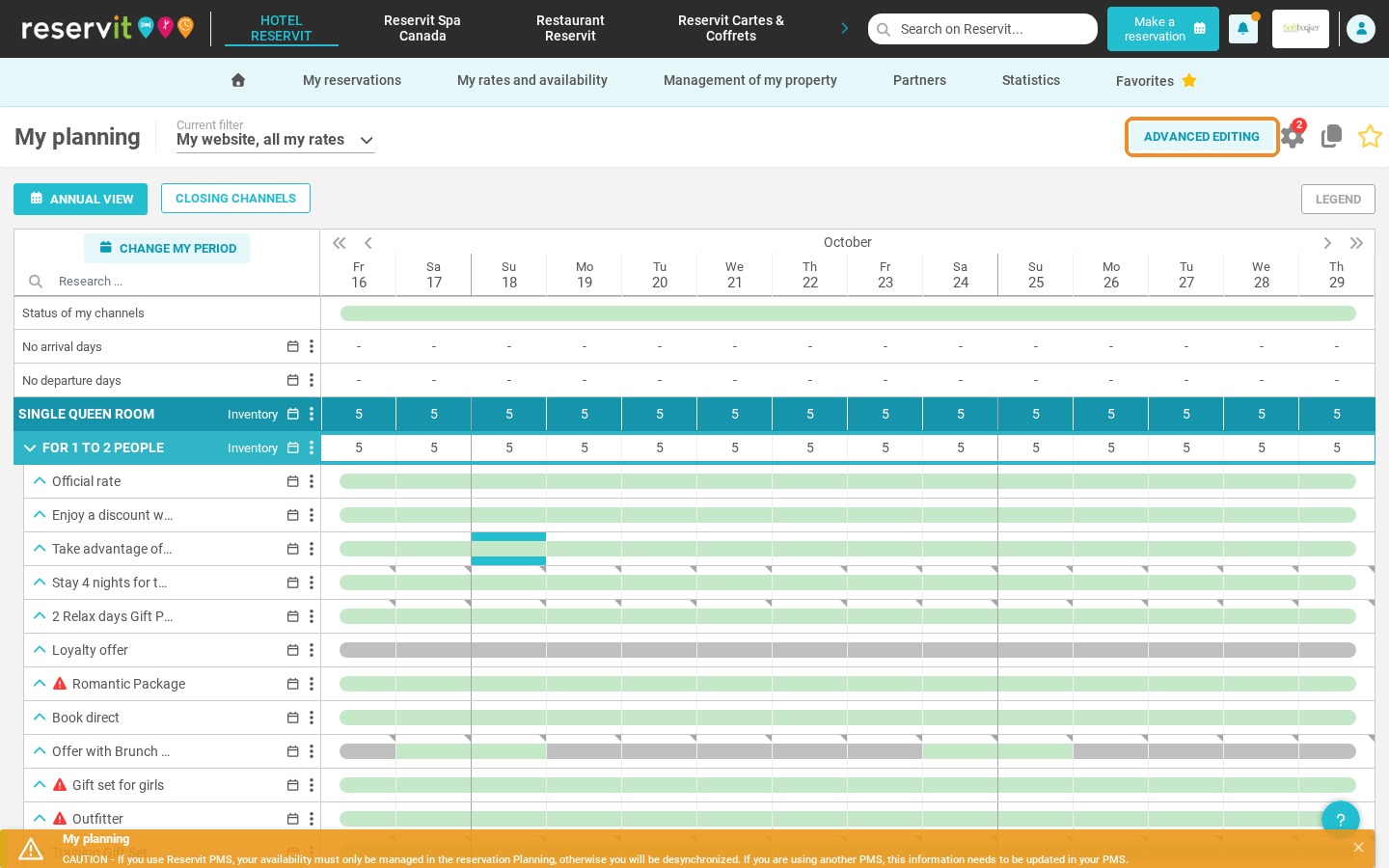The image size is (1389, 868).
Task: Switch to Annual View
Action: 81,199
